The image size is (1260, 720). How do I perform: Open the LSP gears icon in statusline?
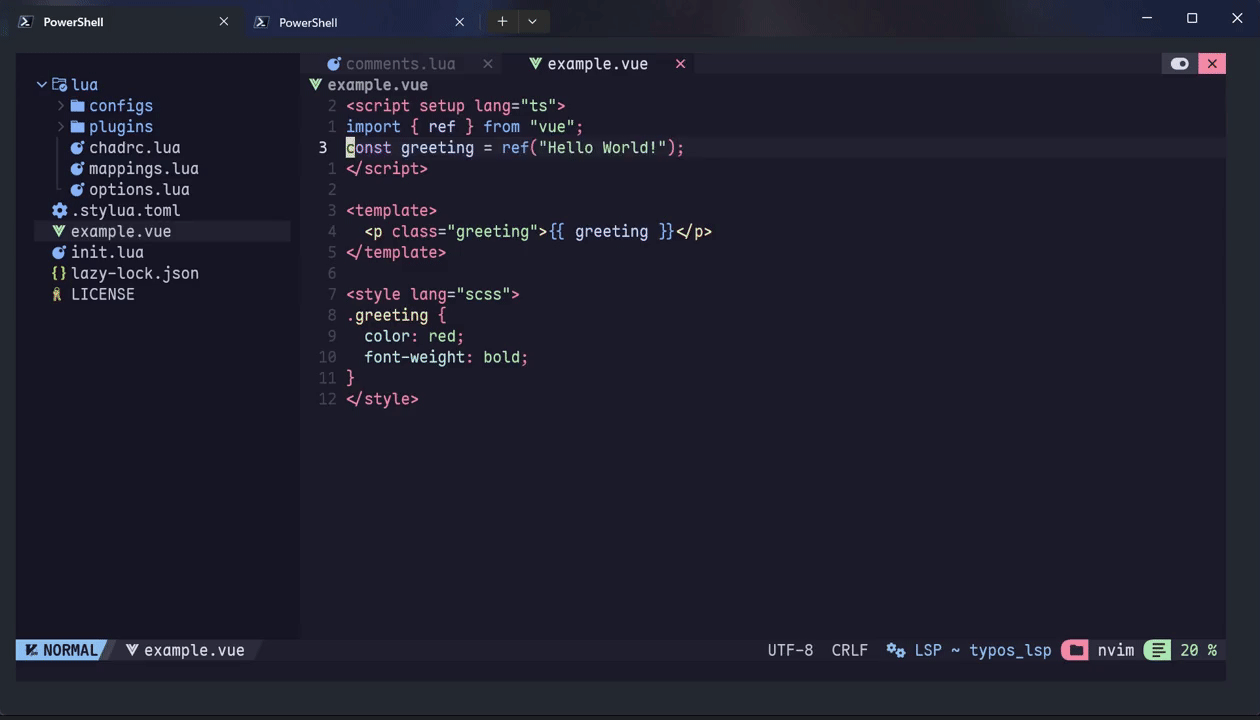(x=895, y=650)
